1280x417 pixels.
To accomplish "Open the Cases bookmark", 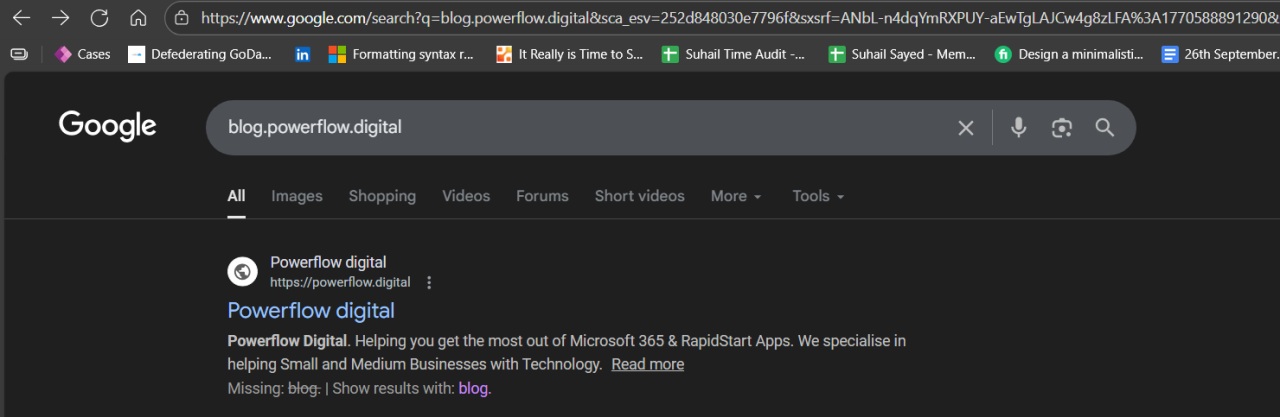I will click(83, 54).
